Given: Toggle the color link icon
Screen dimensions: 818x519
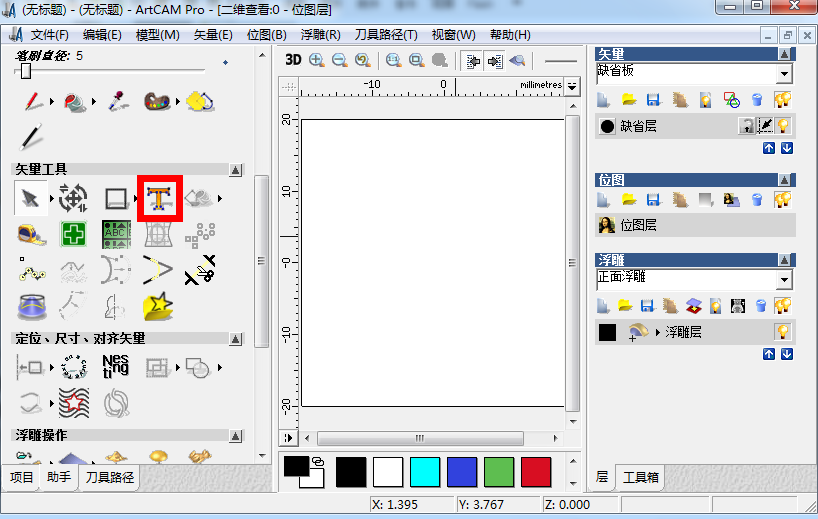Looking at the screenshot, I should click(x=318, y=462).
